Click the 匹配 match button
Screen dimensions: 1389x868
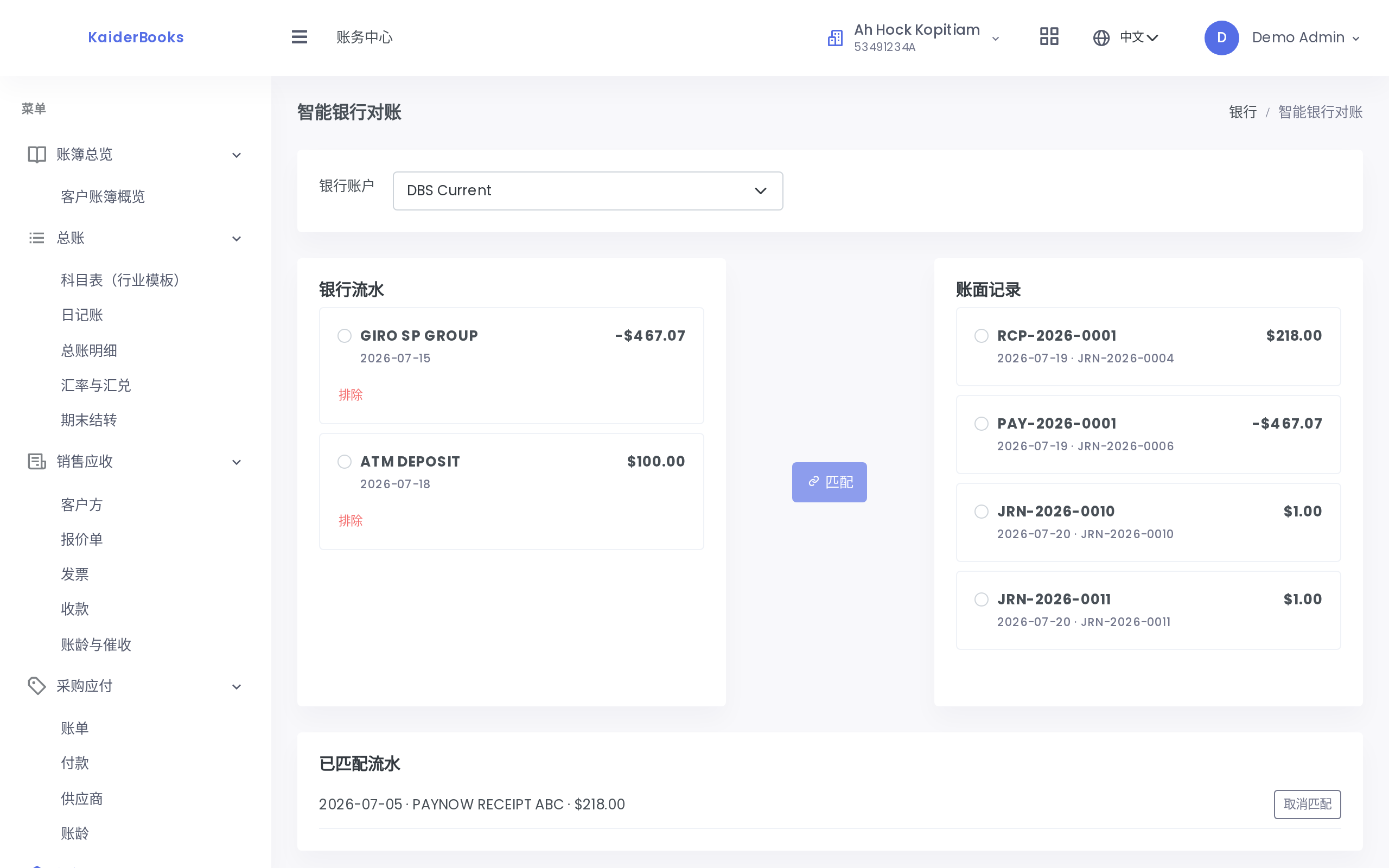(829, 482)
